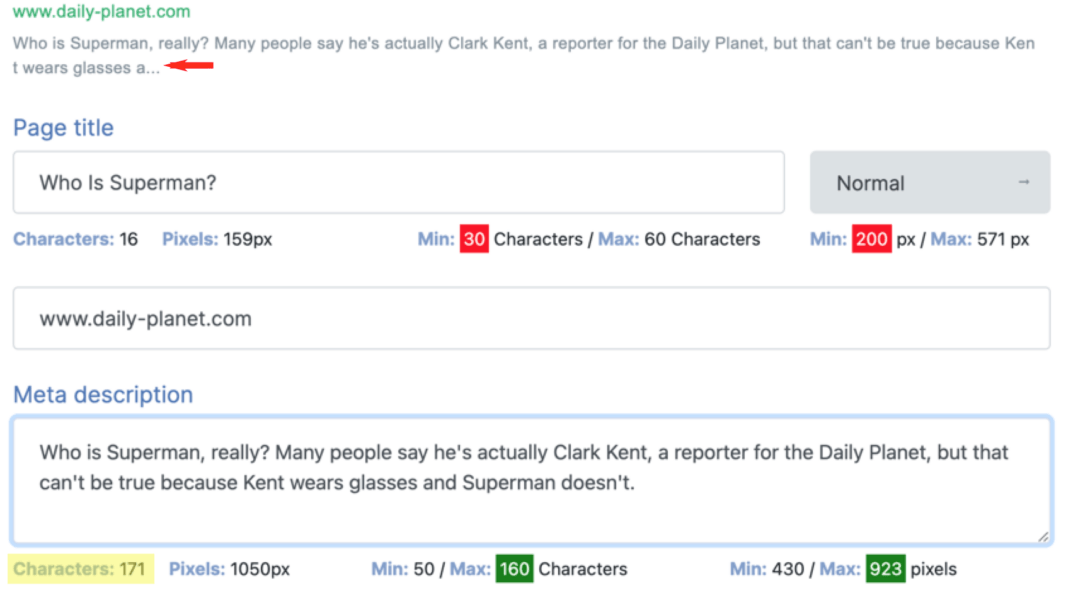Open the Normal font dropdown
1066x600 pixels.
tap(930, 182)
